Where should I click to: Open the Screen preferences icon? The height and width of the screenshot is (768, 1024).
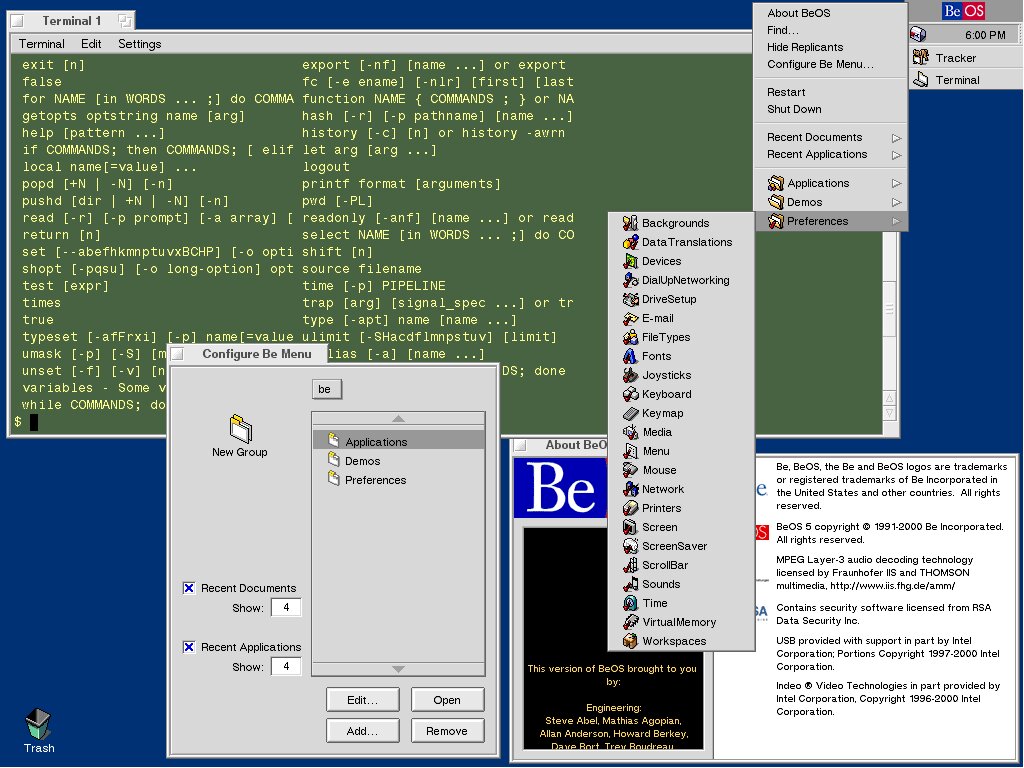[x=630, y=526]
